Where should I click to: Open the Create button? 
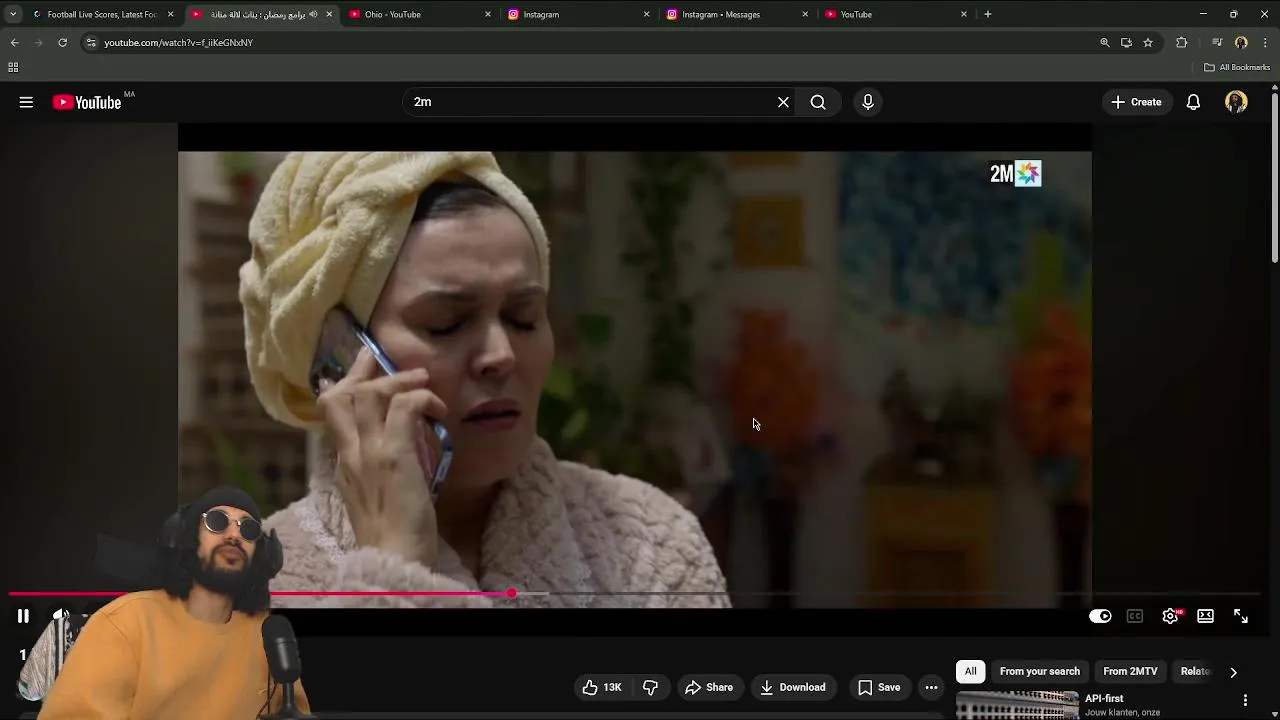coord(1137,102)
